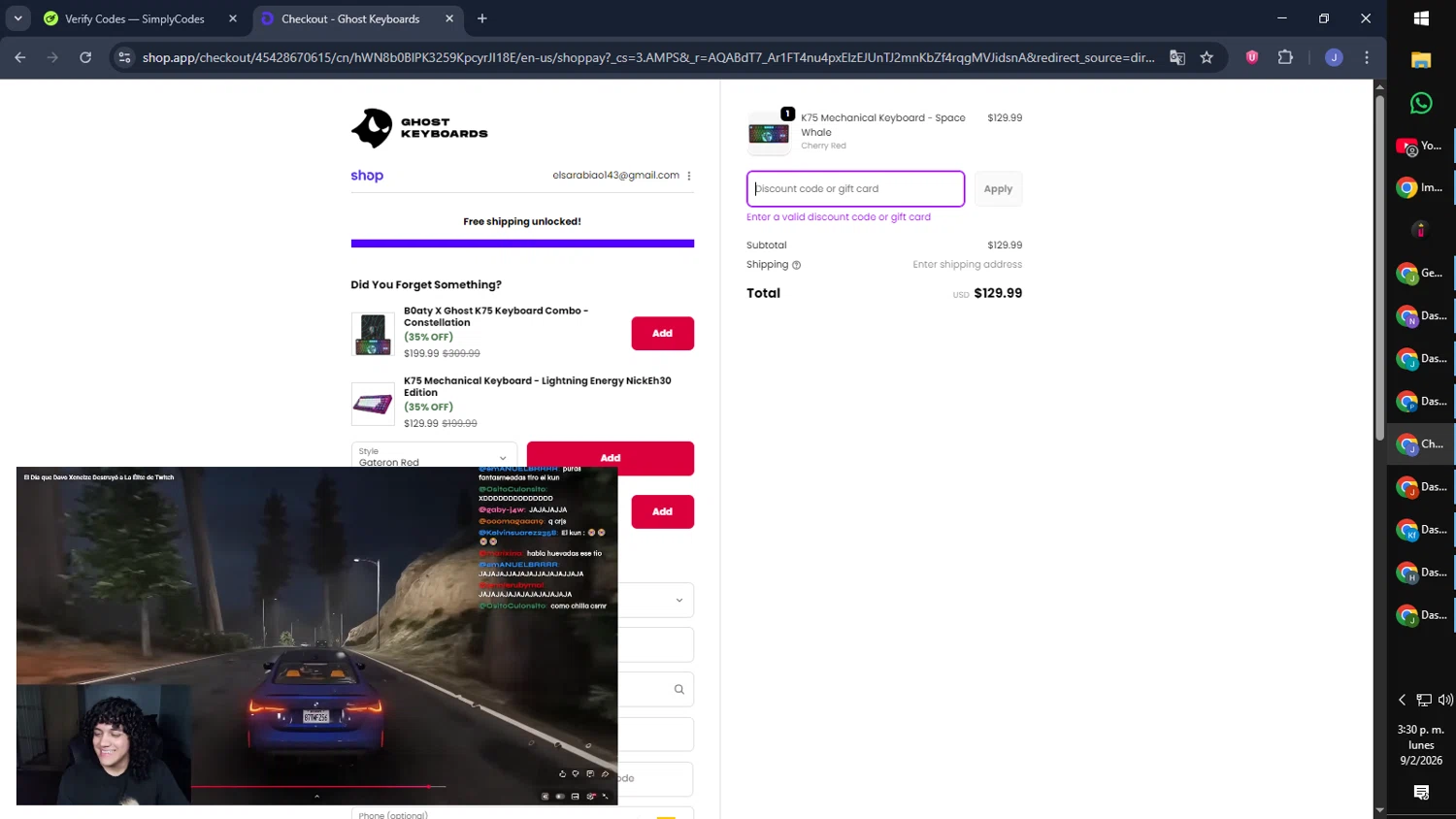Add B0aty X Ghost K75 Combo
The height and width of the screenshot is (819, 1456).
[x=662, y=333]
